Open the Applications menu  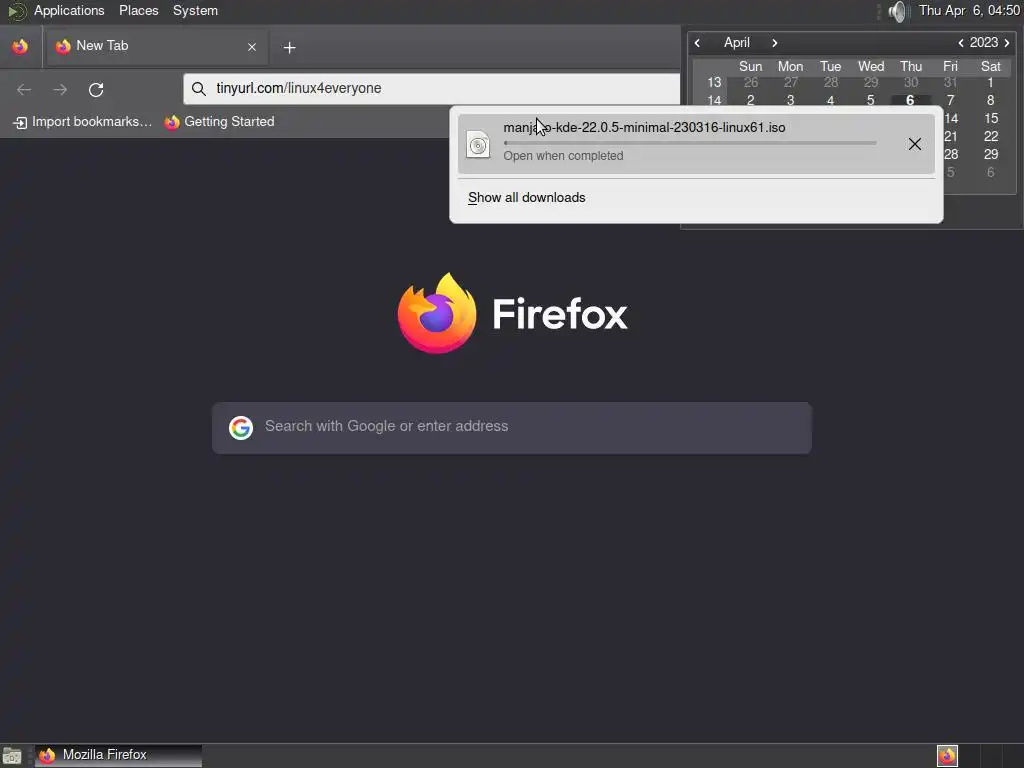click(69, 11)
